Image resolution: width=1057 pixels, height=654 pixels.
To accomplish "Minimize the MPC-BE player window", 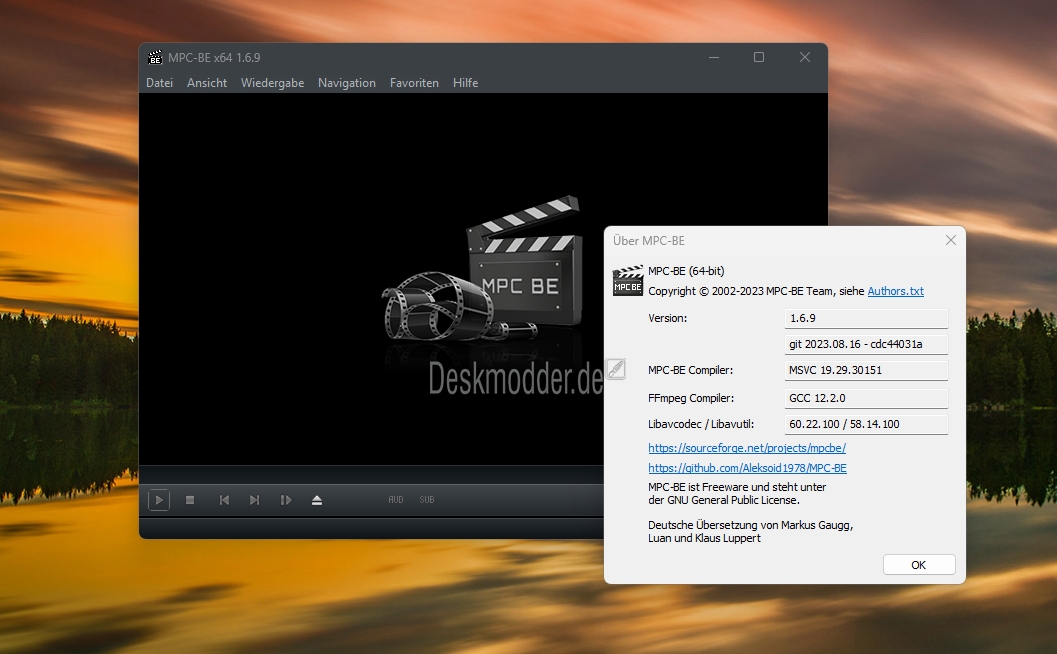I will (x=714, y=57).
